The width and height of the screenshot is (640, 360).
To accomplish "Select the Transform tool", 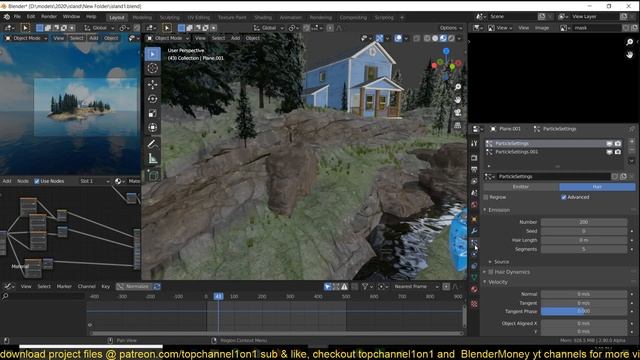I will (153, 128).
